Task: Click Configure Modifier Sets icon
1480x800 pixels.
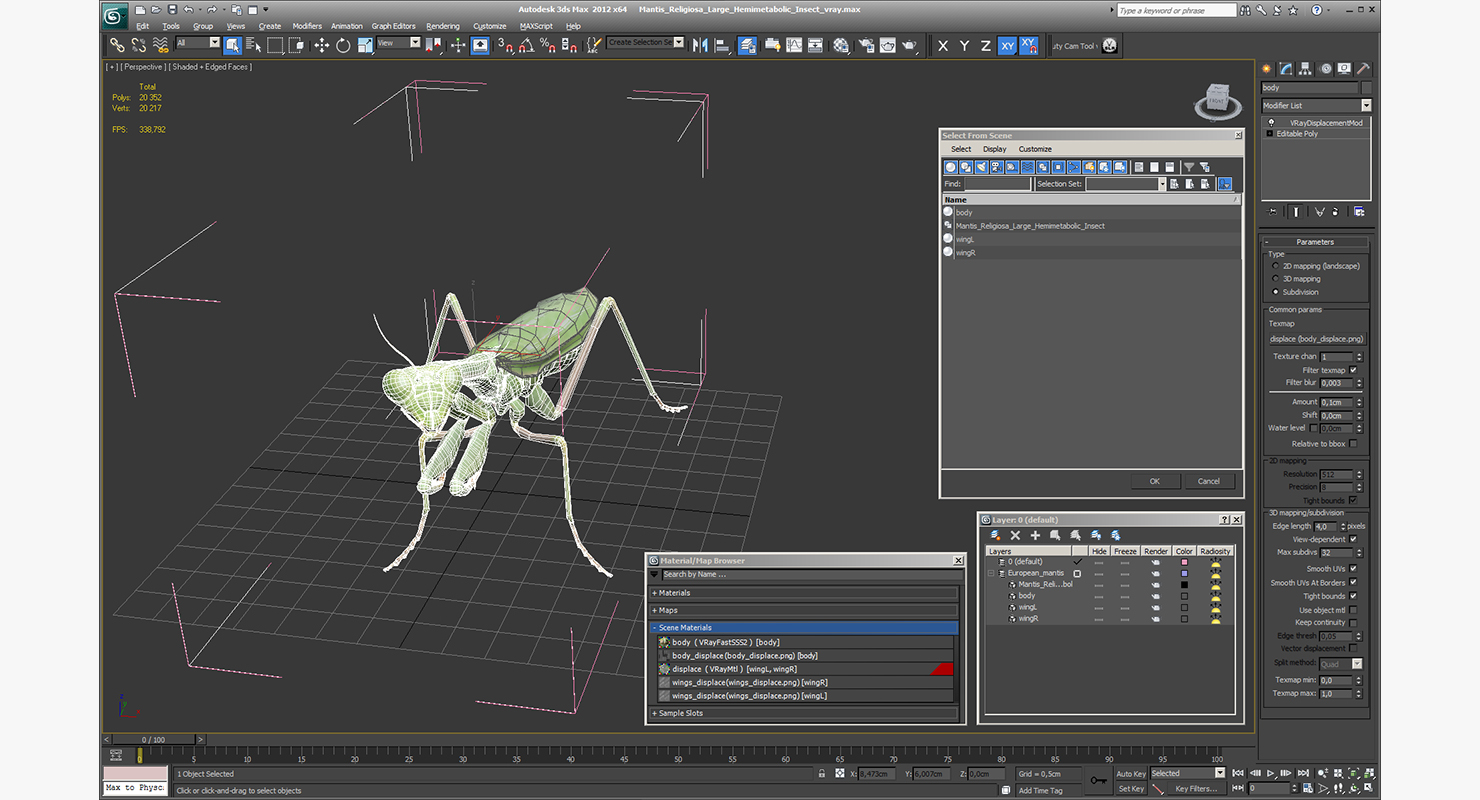Action: 1359,211
